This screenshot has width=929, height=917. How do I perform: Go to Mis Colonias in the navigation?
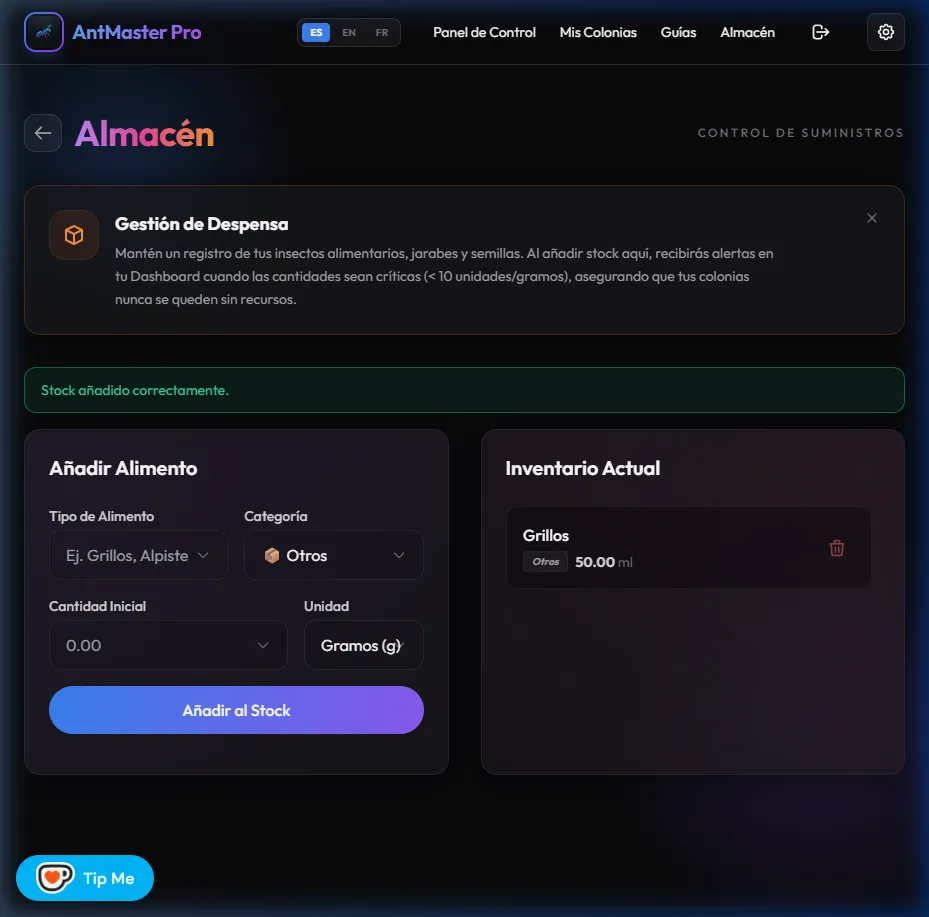598,33
